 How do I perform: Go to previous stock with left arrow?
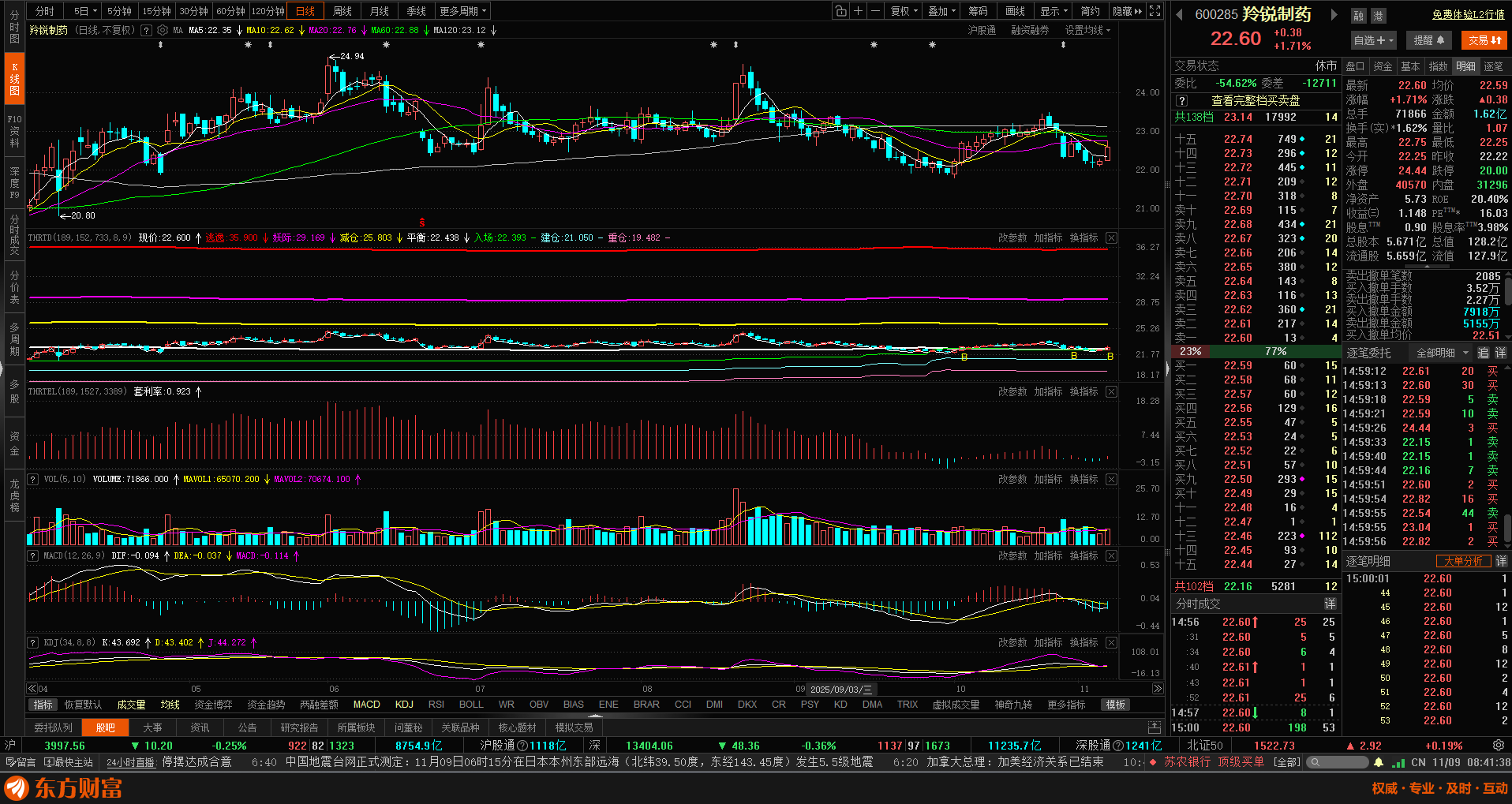tap(1179, 14)
